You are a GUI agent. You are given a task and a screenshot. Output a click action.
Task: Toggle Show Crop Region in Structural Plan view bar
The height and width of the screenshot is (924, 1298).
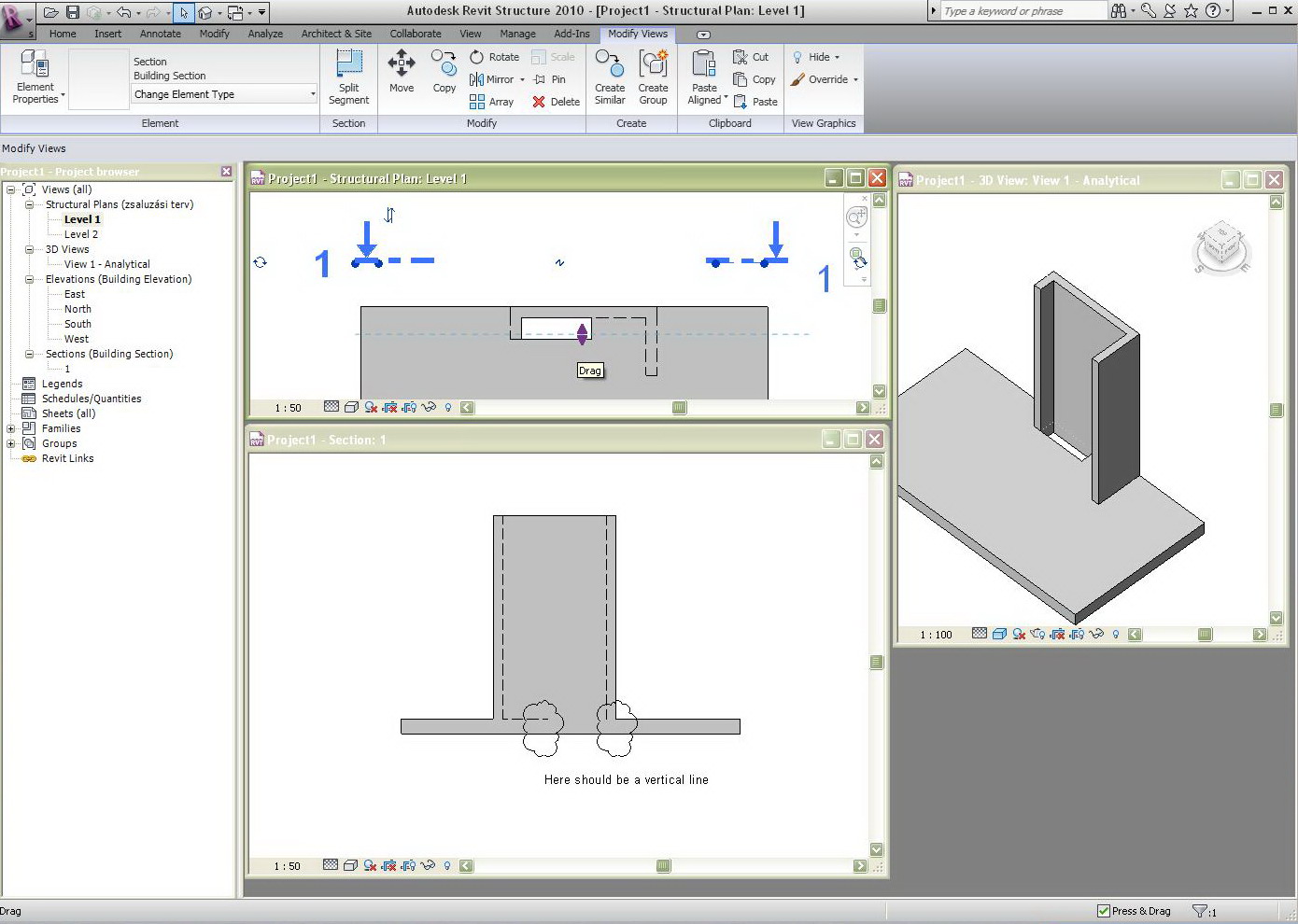pos(409,407)
